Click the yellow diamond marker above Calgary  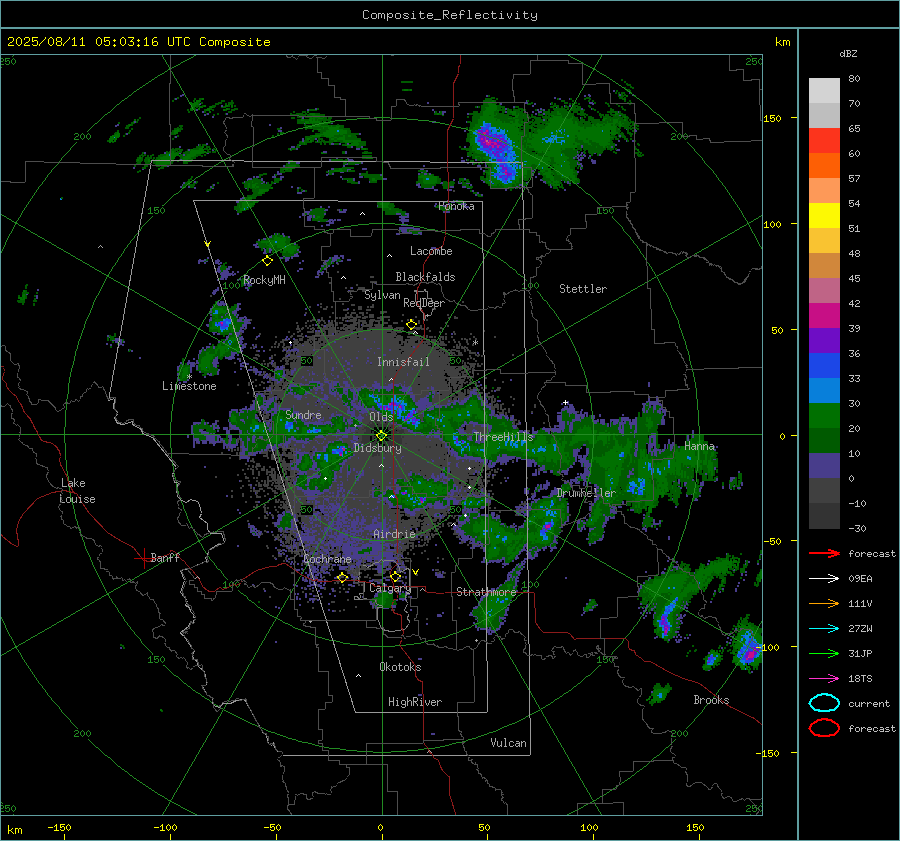point(395,576)
